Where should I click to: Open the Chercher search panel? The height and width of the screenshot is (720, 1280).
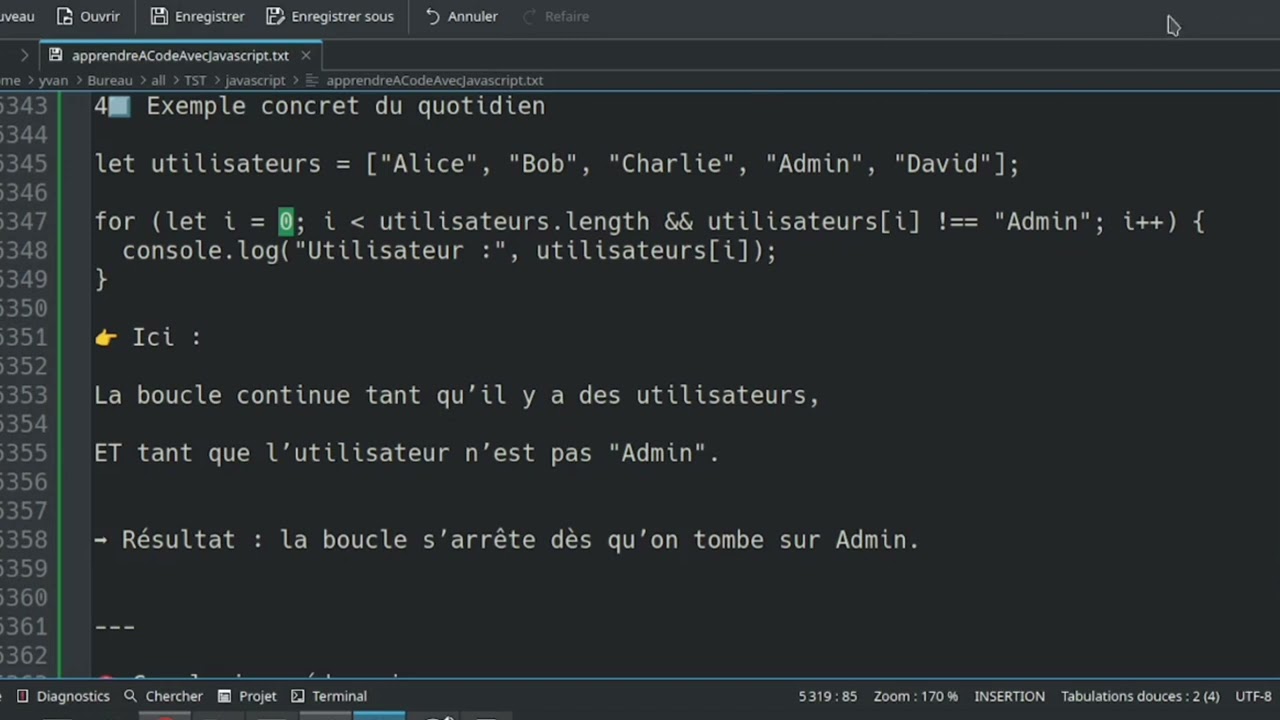[163, 696]
